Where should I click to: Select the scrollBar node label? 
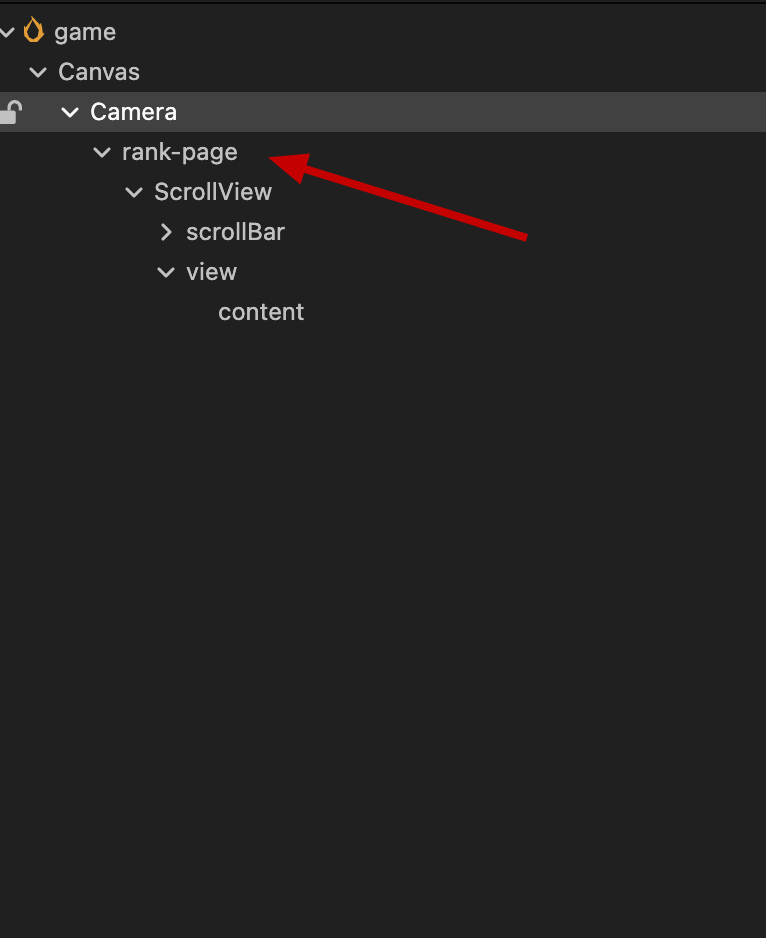[x=235, y=232]
